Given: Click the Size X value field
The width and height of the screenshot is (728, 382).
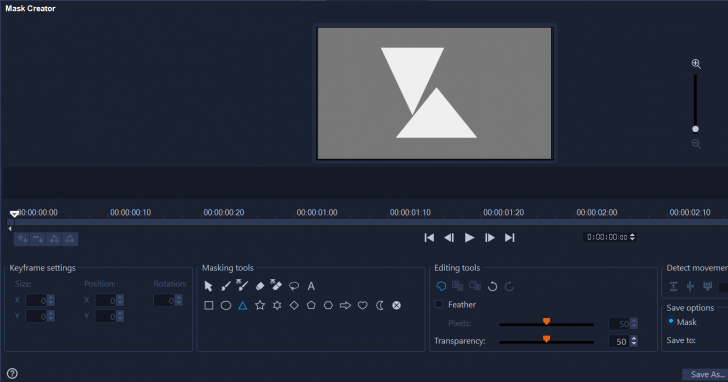Looking at the screenshot, I should (36, 300).
